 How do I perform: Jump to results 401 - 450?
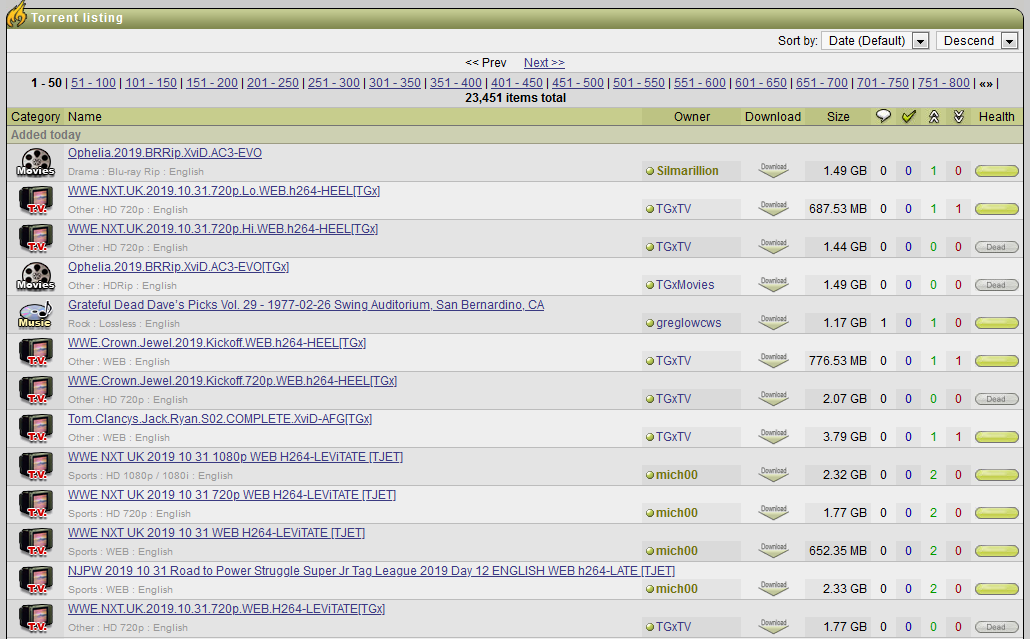click(x=517, y=83)
